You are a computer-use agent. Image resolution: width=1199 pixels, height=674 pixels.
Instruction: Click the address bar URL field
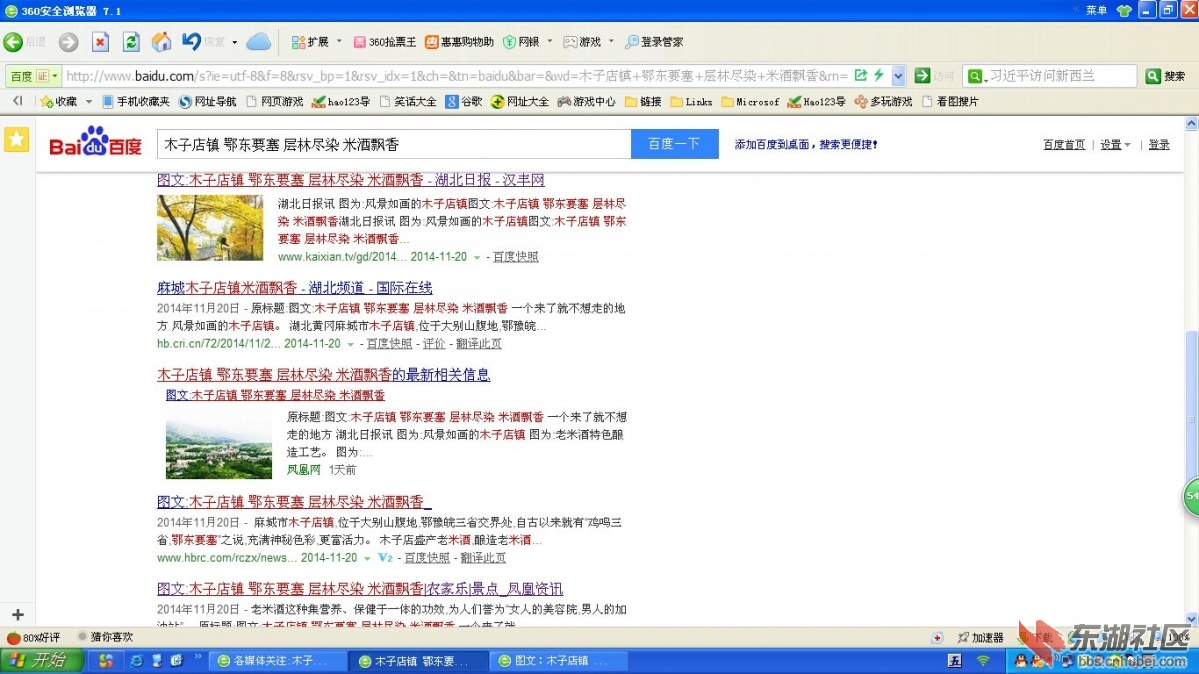coord(456,76)
